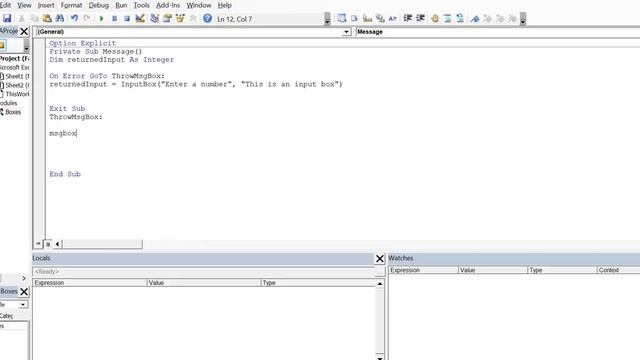
Task: Click the Outdent icon in Edit toolbar
Action: tap(420, 18)
